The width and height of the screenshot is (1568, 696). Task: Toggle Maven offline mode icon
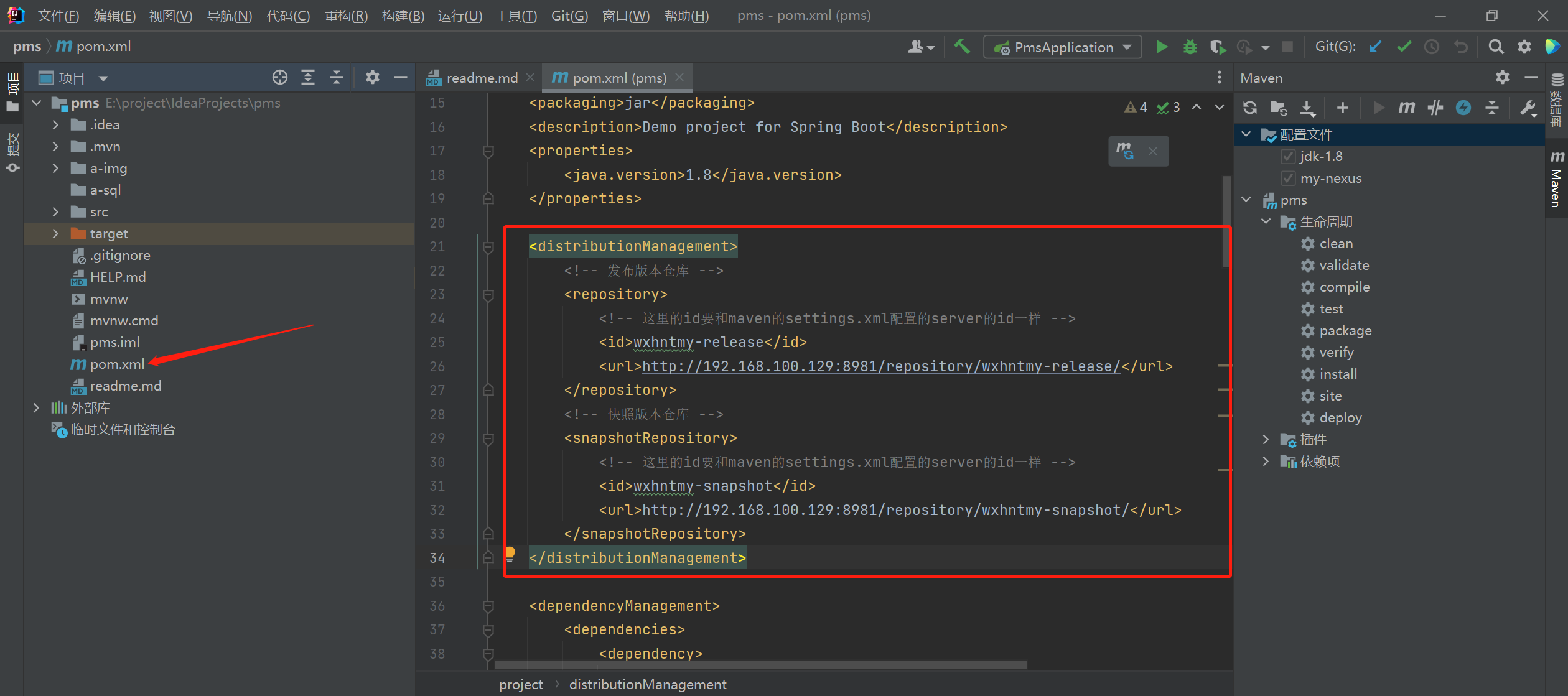click(1463, 108)
